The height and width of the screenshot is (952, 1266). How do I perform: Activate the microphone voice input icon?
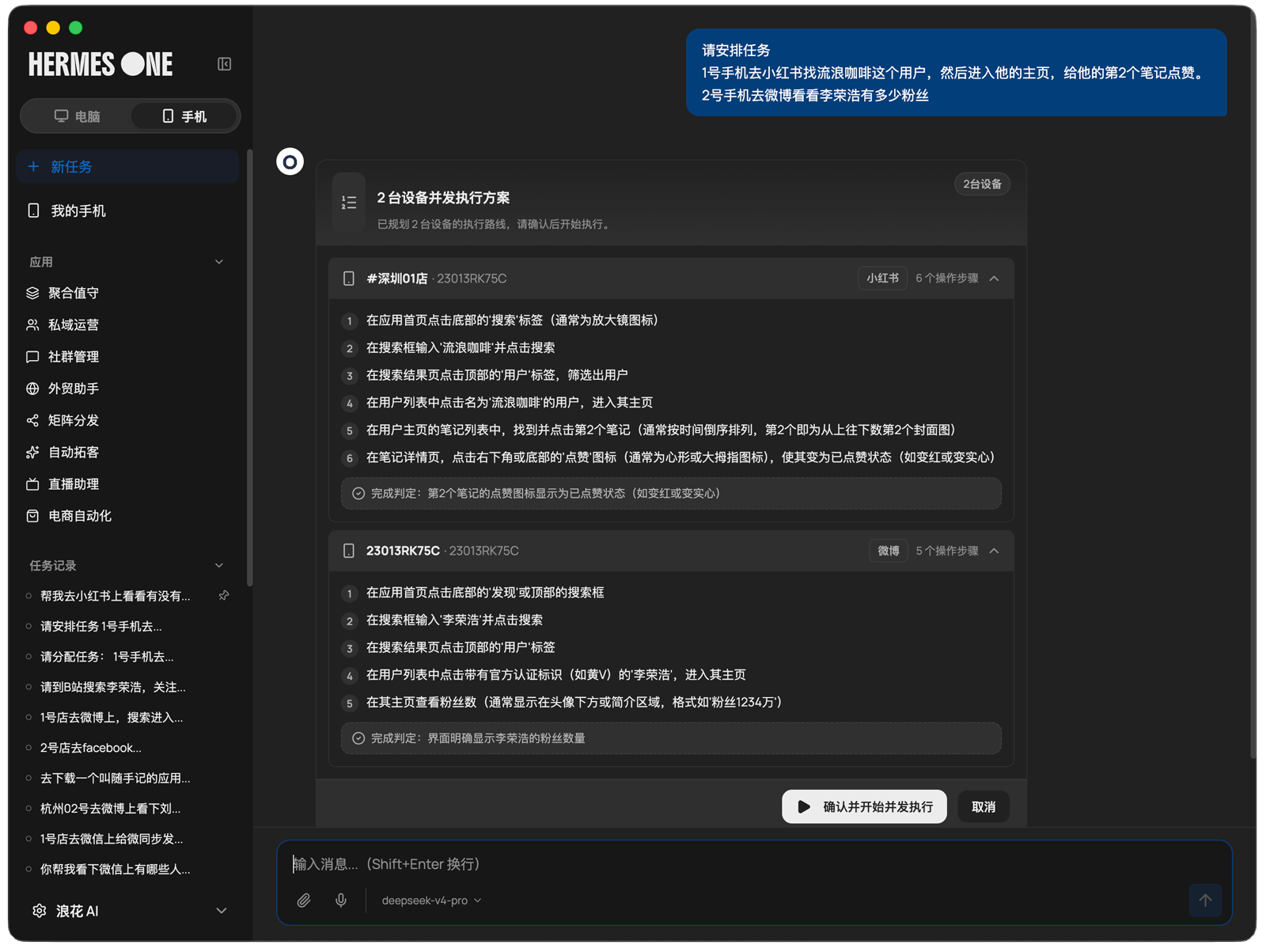[341, 901]
